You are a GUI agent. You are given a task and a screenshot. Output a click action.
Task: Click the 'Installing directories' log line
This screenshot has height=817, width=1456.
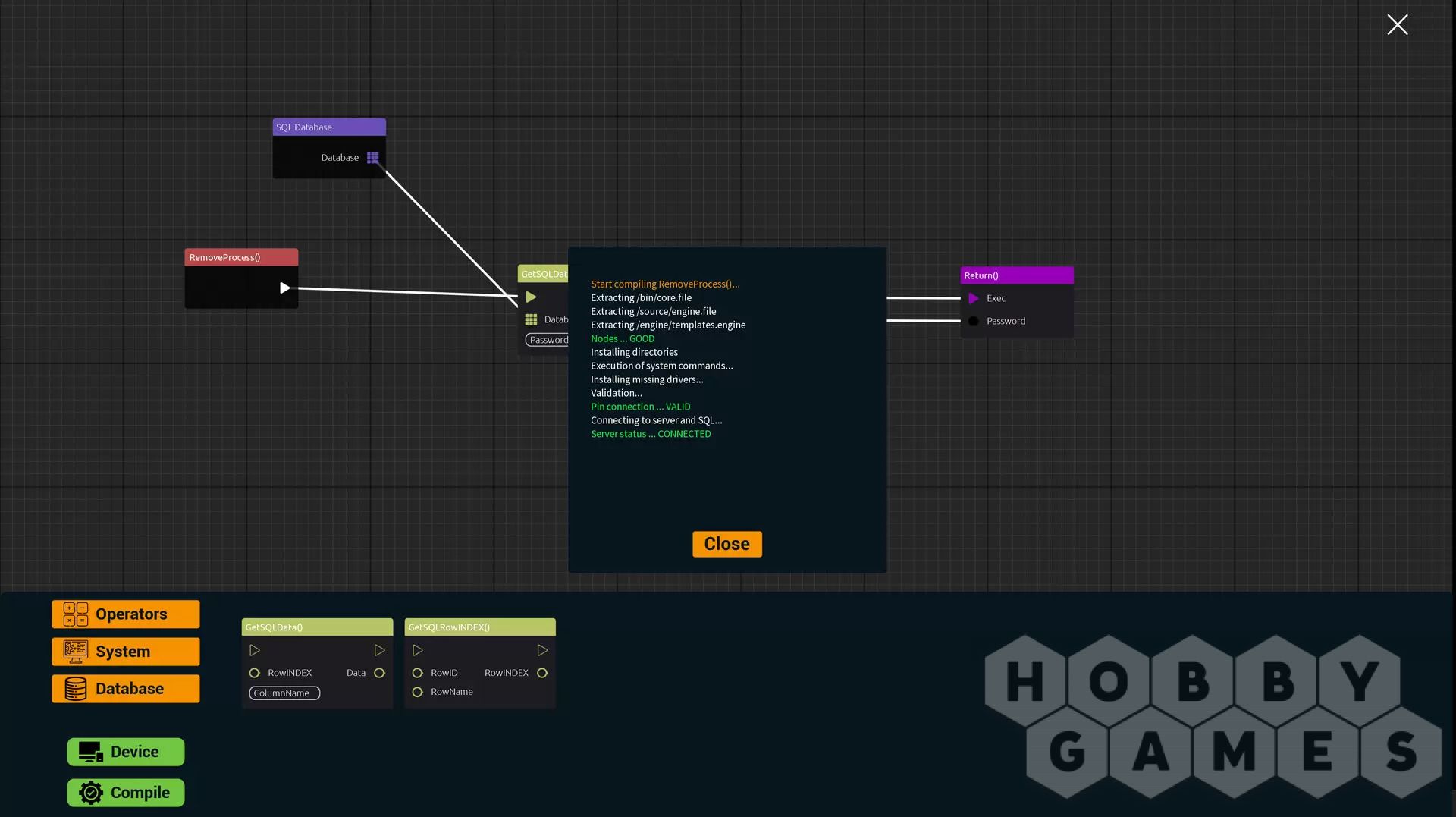point(634,353)
